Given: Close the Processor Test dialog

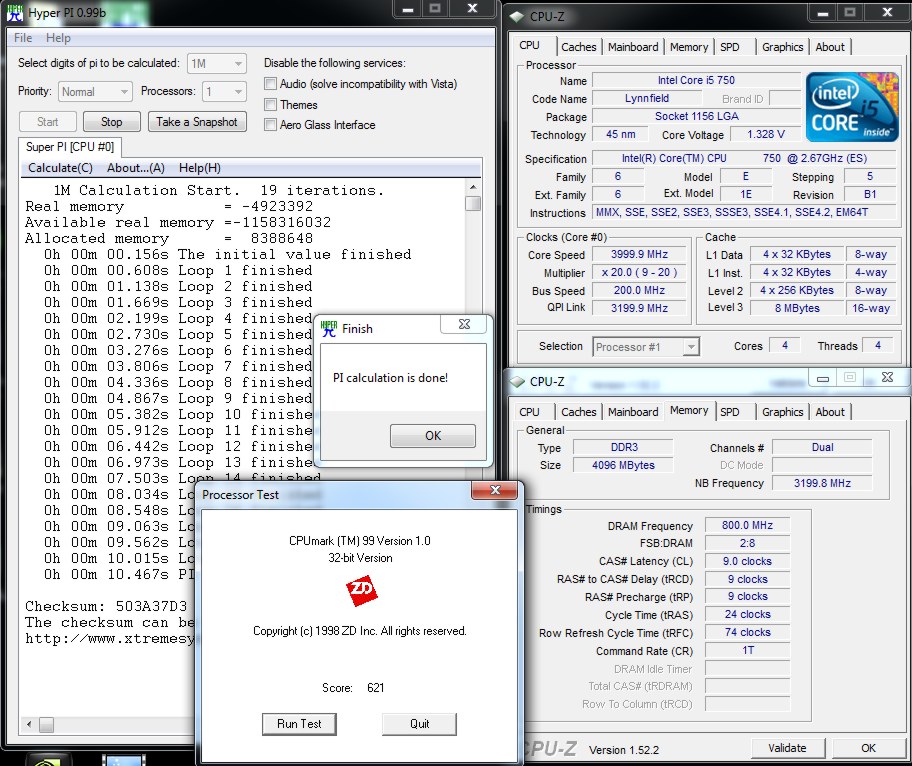Looking at the screenshot, I should coord(495,490).
